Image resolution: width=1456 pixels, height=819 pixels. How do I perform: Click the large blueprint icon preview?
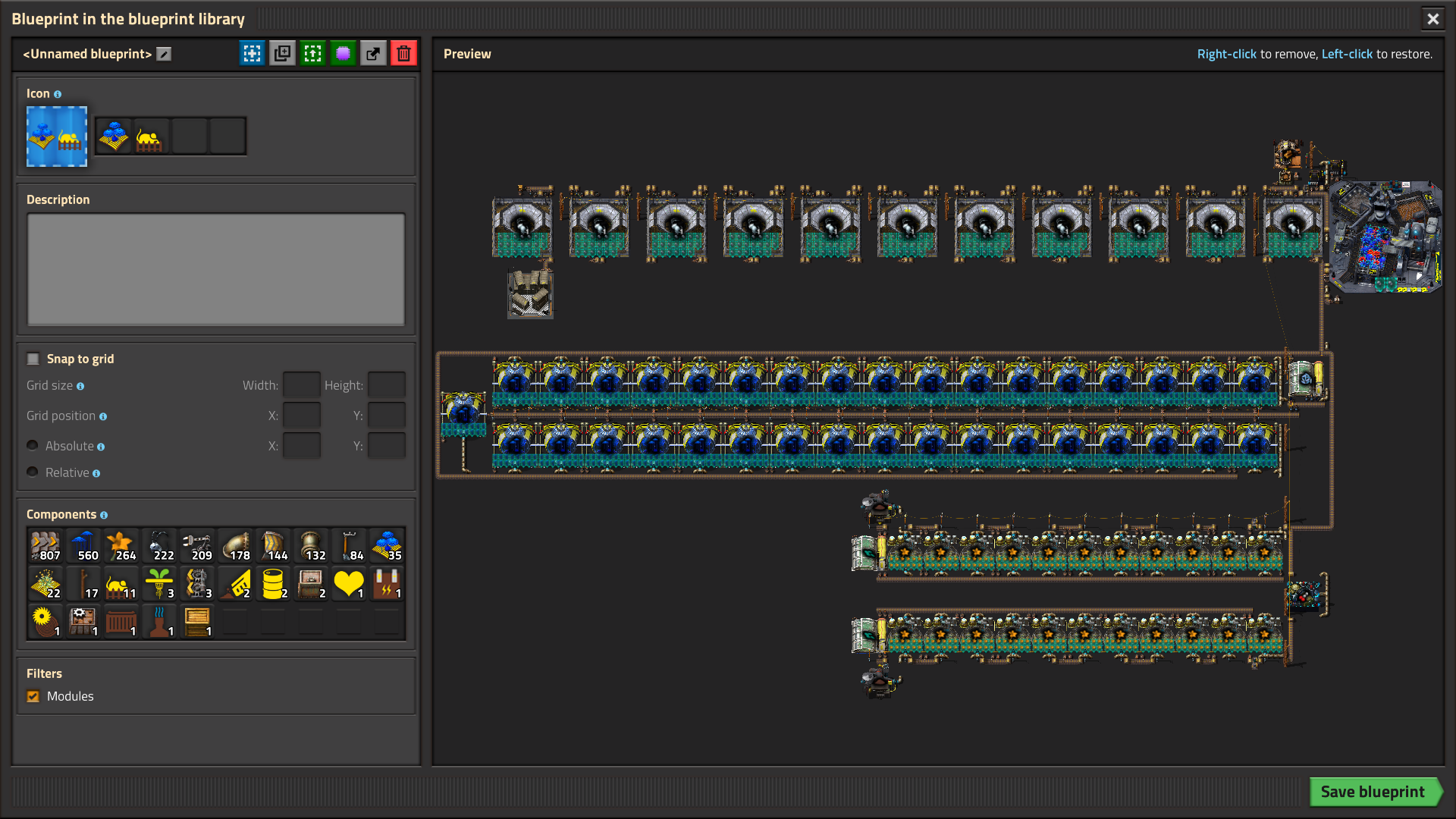click(x=57, y=136)
